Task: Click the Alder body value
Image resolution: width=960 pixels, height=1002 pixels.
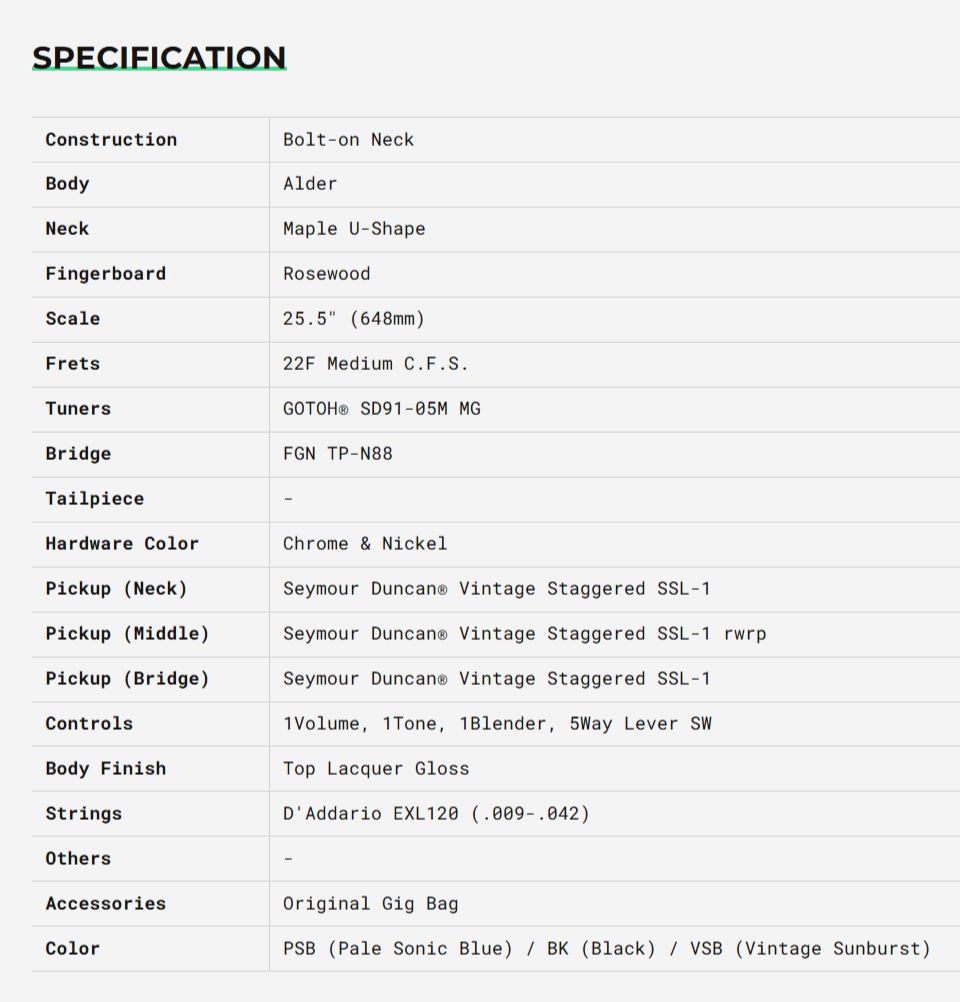Action: [x=310, y=184]
